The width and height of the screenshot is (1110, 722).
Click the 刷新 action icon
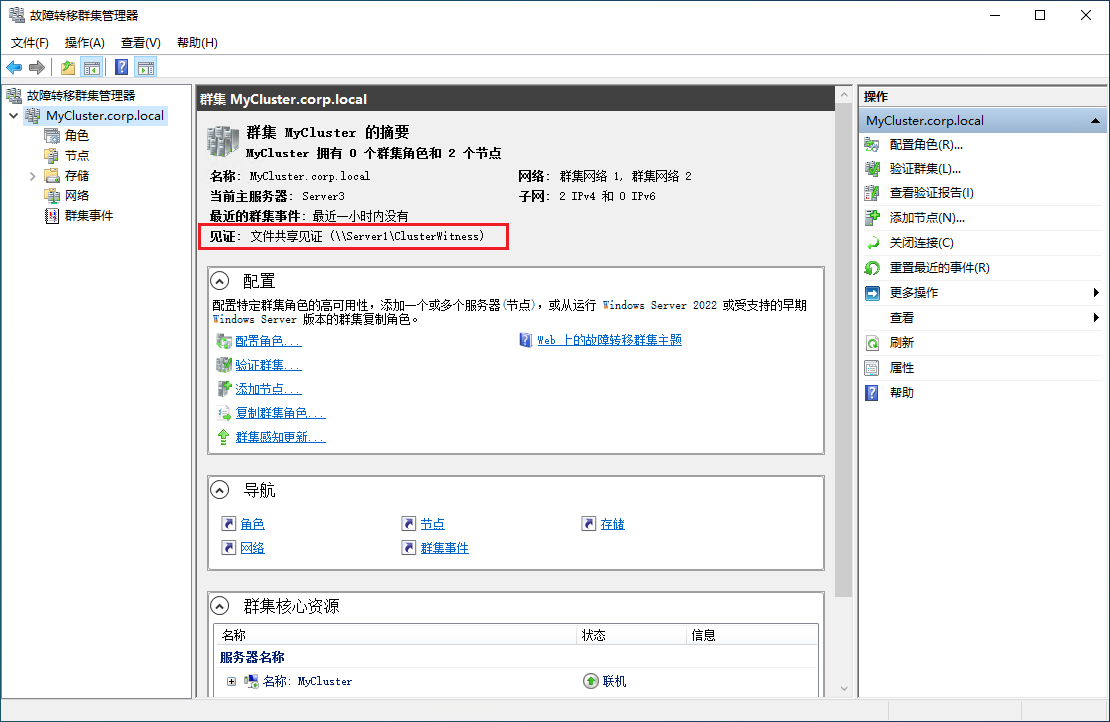click(872, 343)
